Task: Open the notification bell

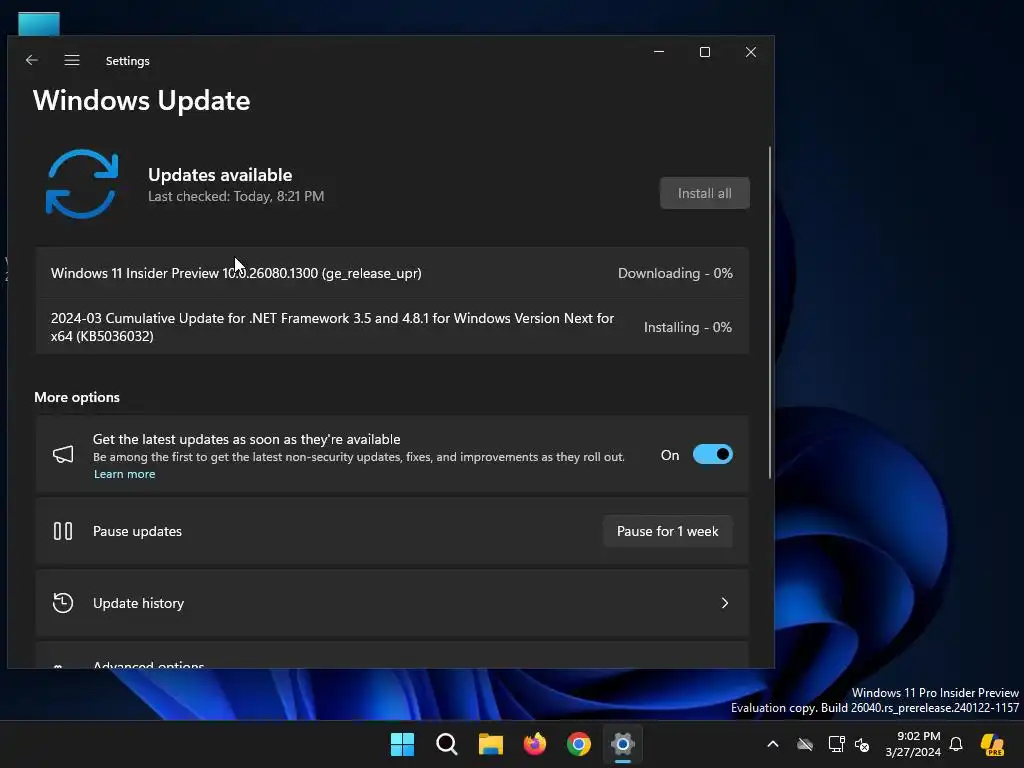Action: pos(956,744)
